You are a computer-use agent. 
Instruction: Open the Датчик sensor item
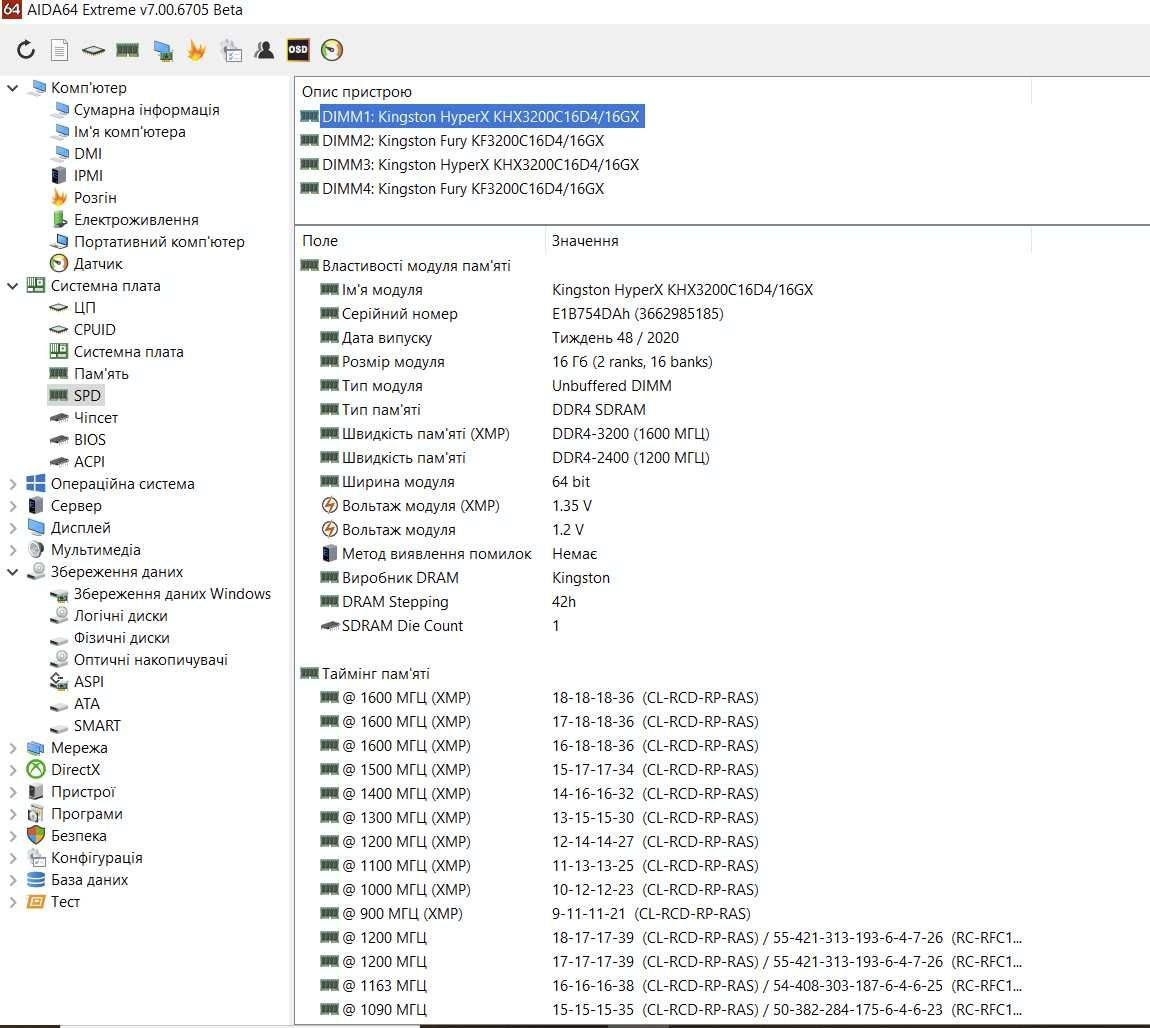[x=98, y=264]
